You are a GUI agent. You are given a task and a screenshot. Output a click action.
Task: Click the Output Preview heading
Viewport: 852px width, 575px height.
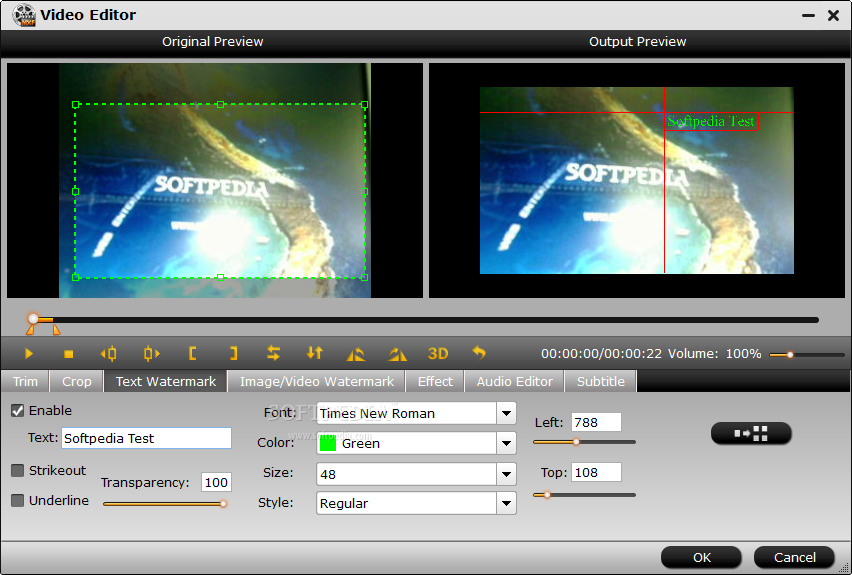(637, 42)
